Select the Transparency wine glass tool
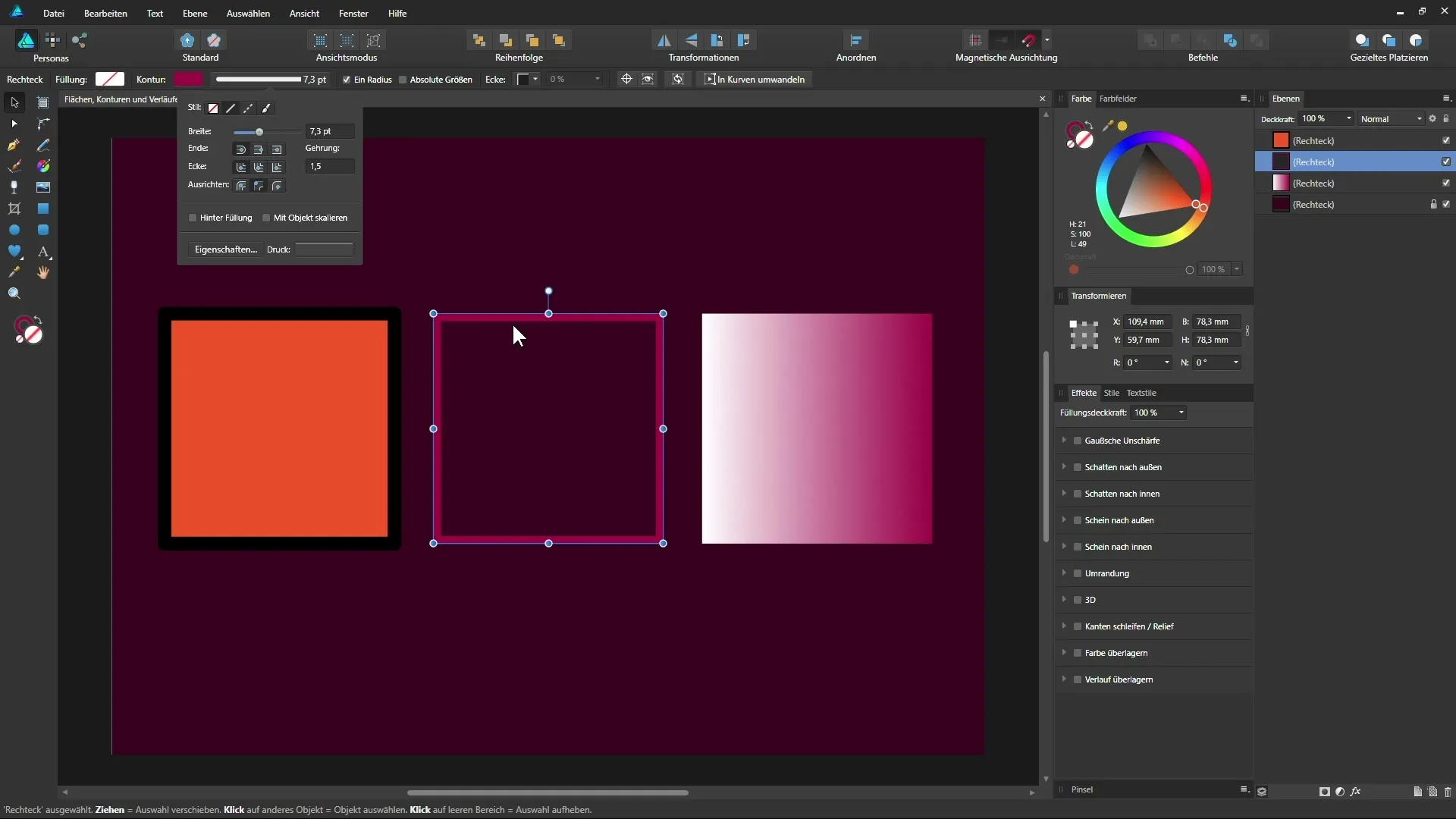The height and width of the screenshot is (819, 1456). [x=14, y=187]
